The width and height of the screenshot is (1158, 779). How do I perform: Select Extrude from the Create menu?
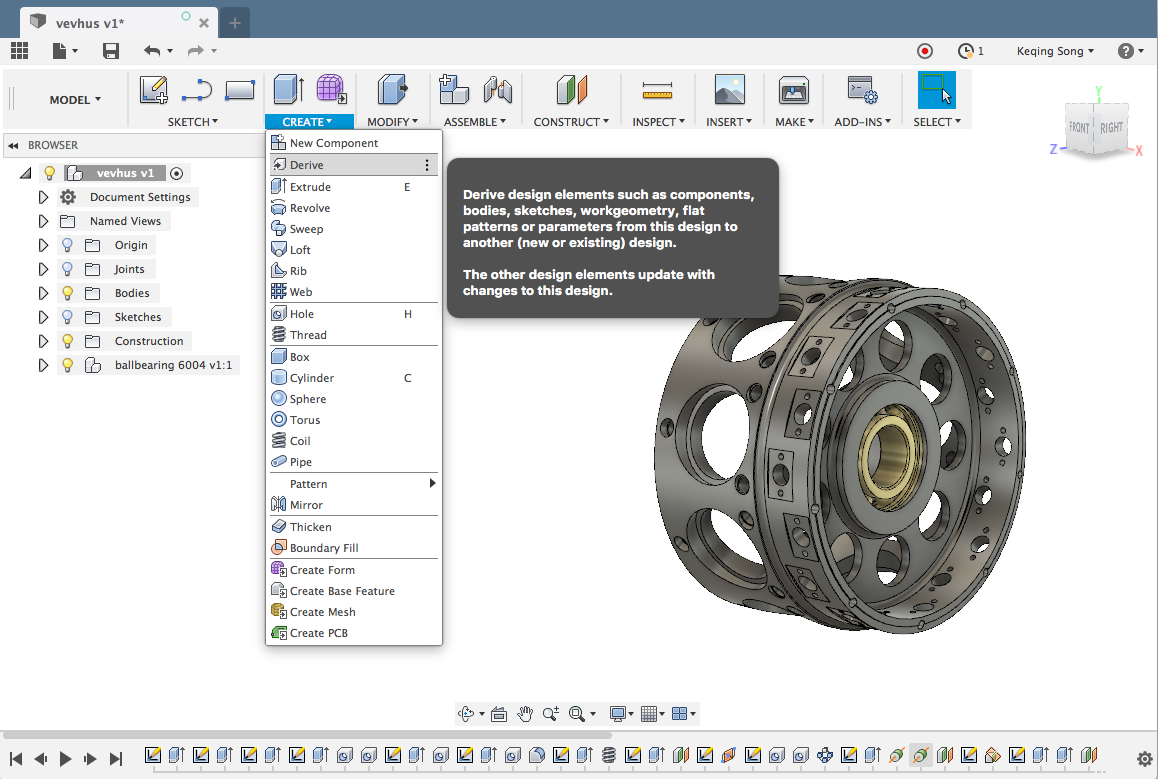click(x=310, y=187)
